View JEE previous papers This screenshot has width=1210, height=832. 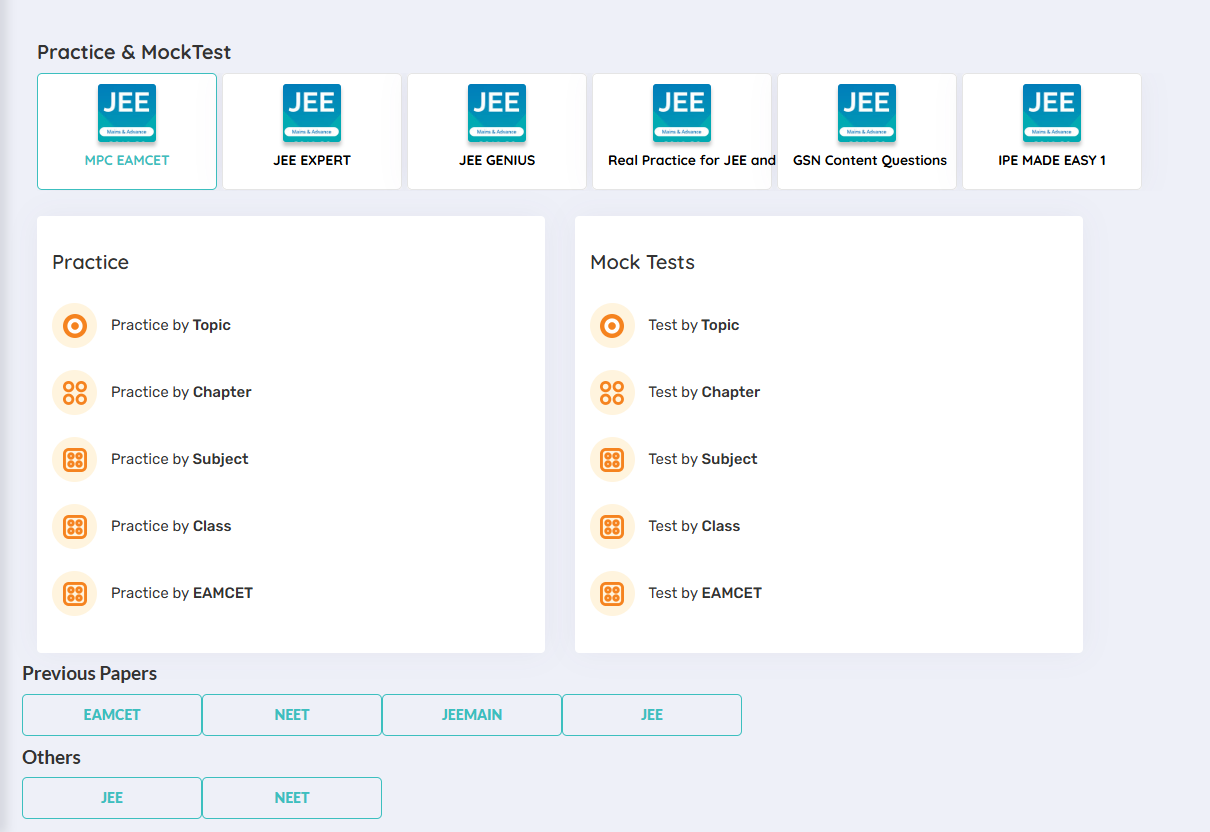652,715
